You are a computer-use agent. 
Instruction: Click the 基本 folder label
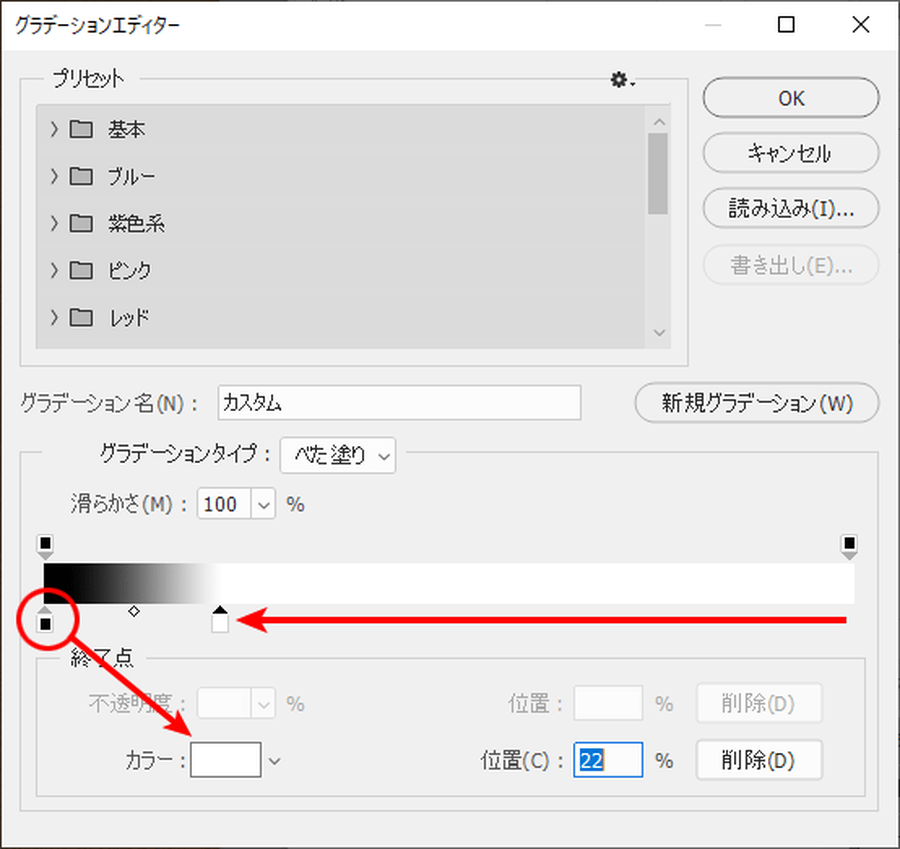point(127,130)
